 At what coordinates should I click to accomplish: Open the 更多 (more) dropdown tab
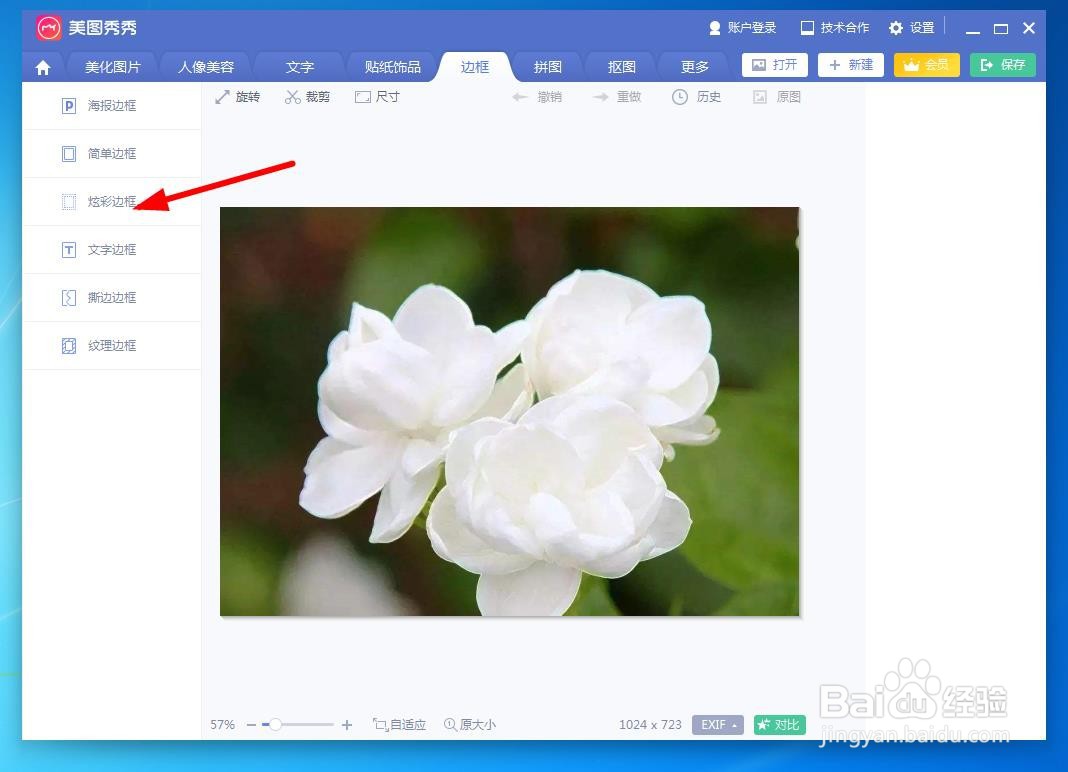(x=693, y=66)
